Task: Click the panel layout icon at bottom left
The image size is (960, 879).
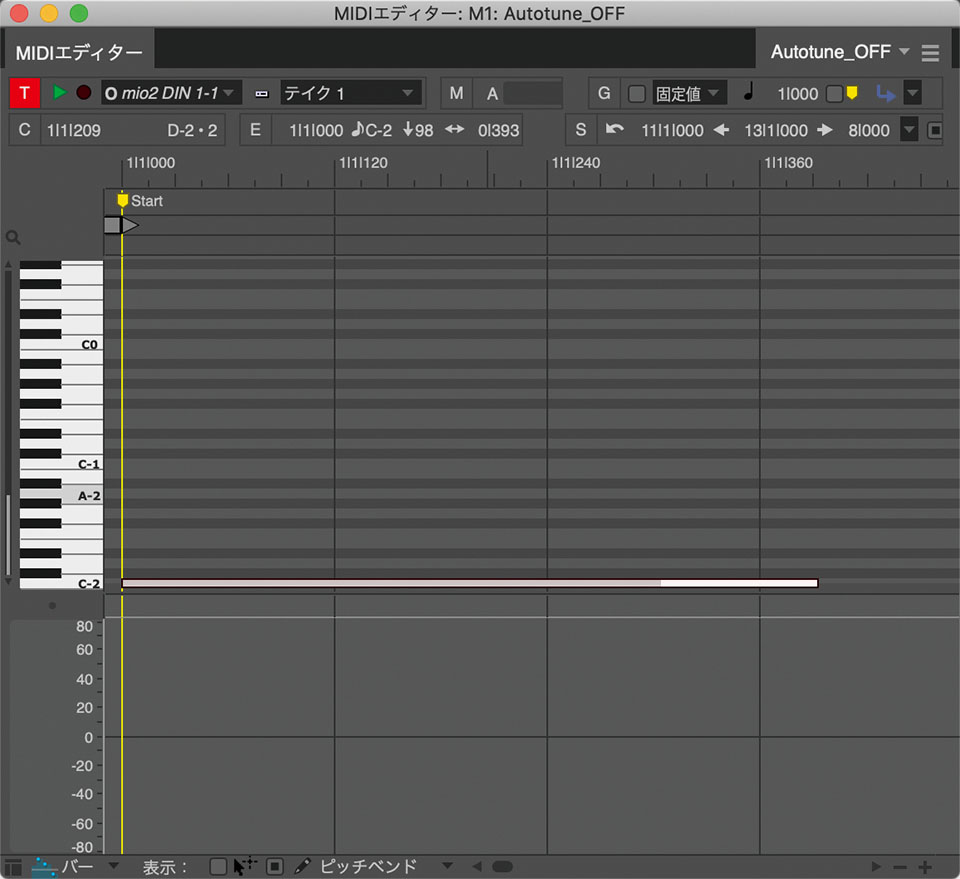Action: point(13,867)
